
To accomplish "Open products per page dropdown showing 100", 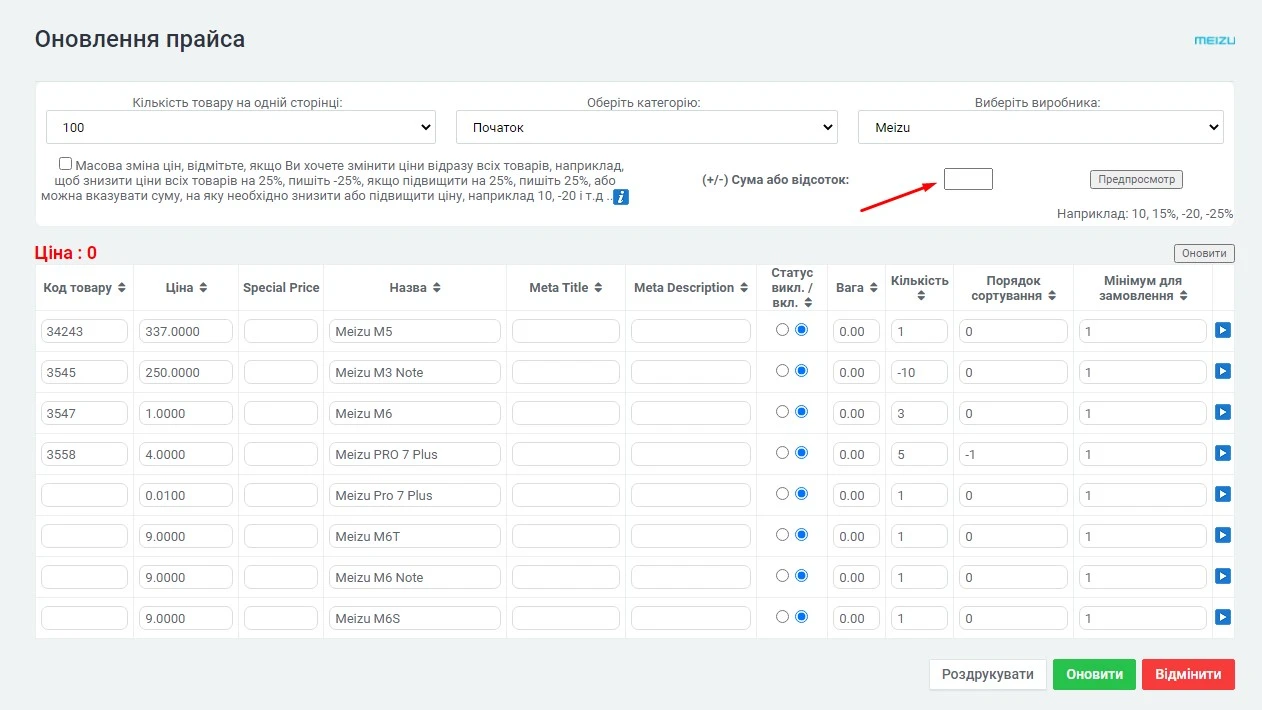I will coord(241,127).
